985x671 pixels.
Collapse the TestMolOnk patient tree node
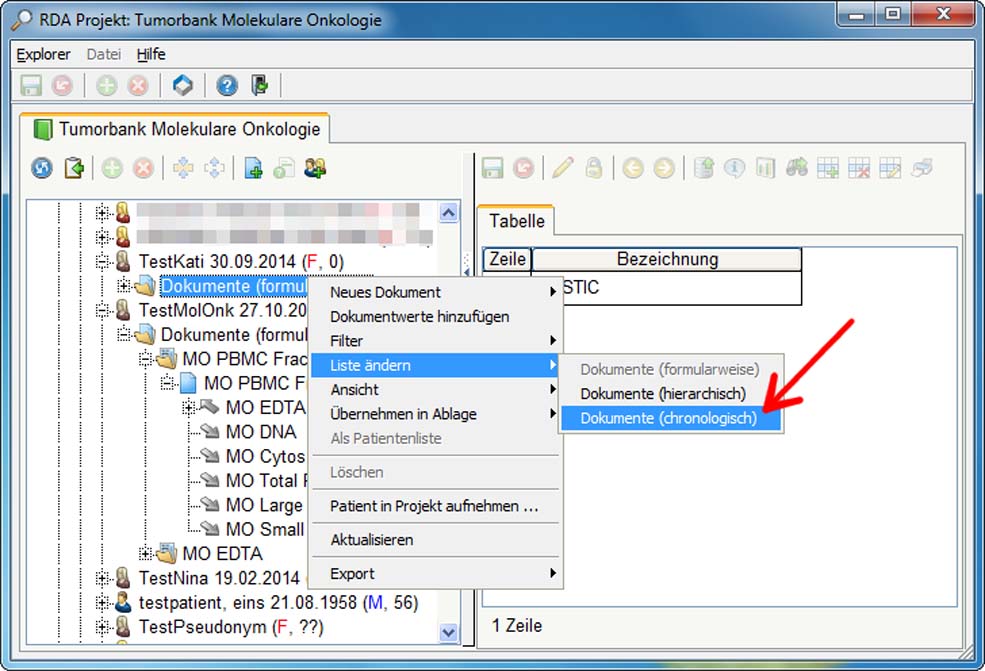coord(102,311)
